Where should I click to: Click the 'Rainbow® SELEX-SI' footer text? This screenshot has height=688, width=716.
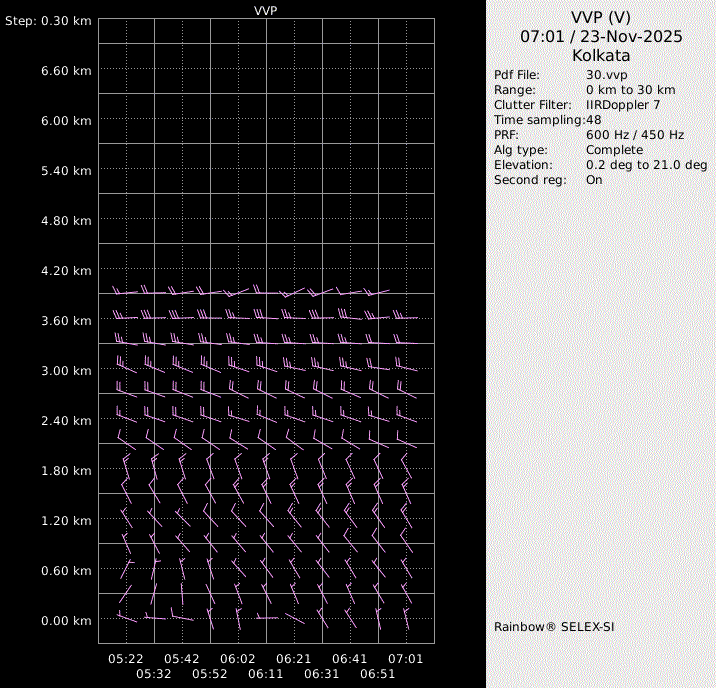point(552,627)
